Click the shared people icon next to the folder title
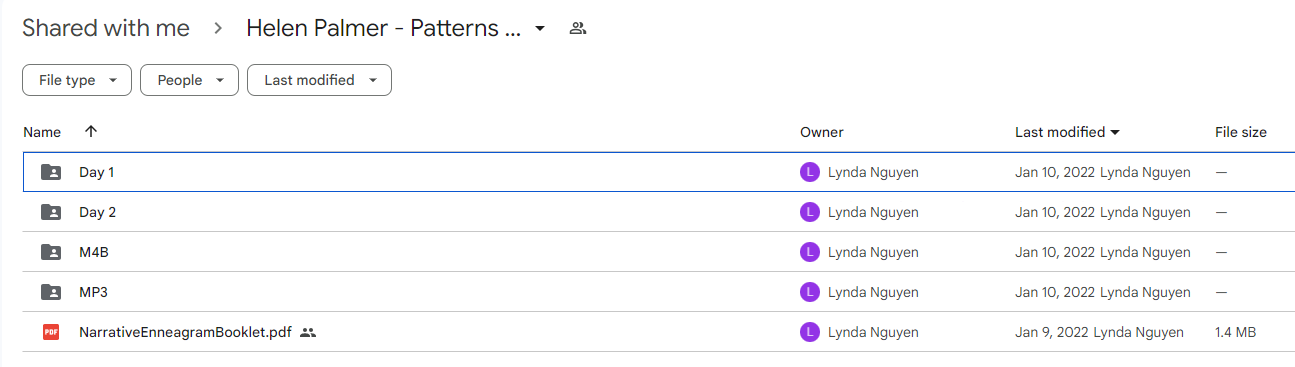The width and height of the screenshot is (1295, 367). (x=577, y=28)
